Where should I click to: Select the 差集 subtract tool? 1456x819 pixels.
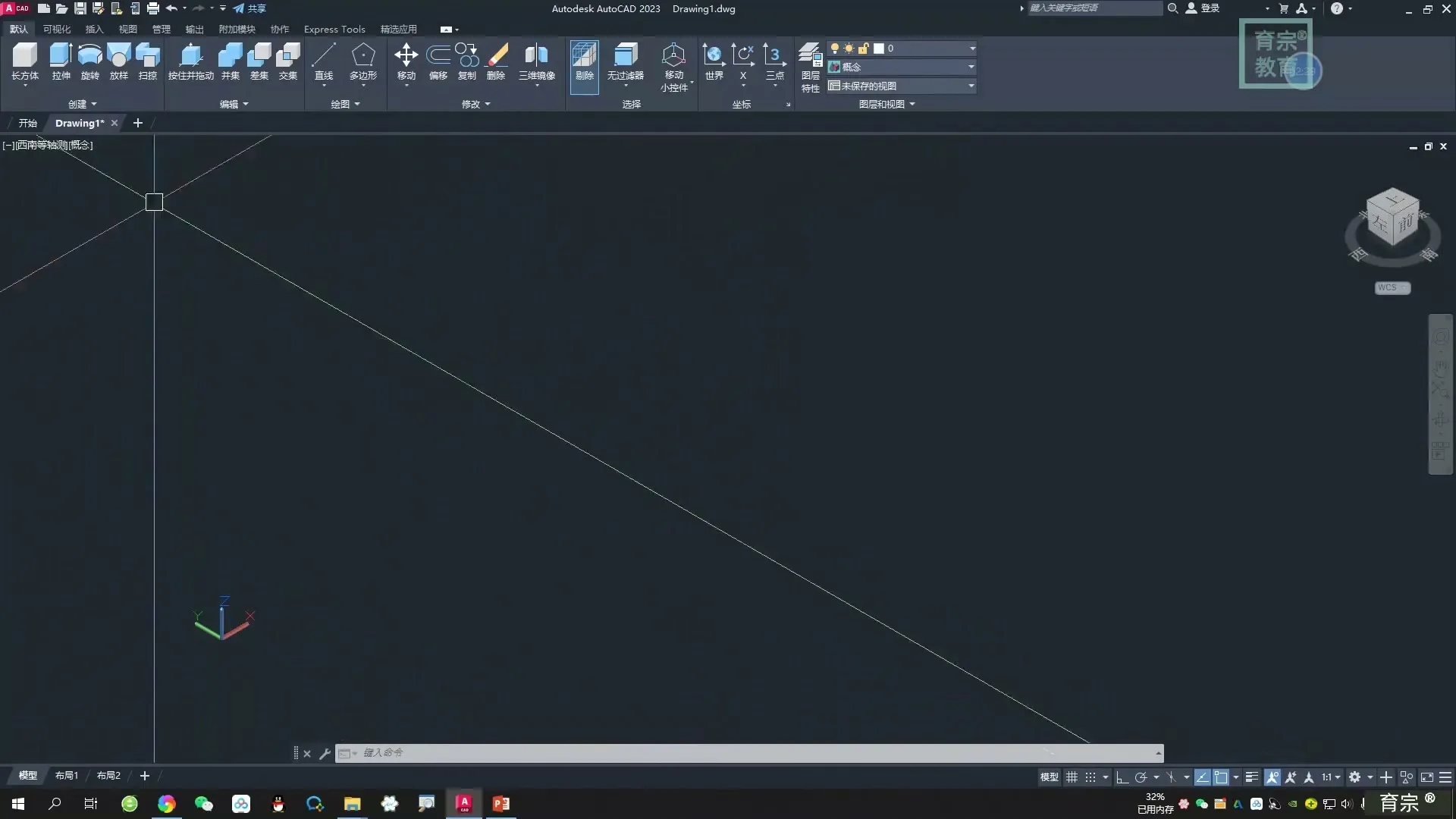point(259,61)
